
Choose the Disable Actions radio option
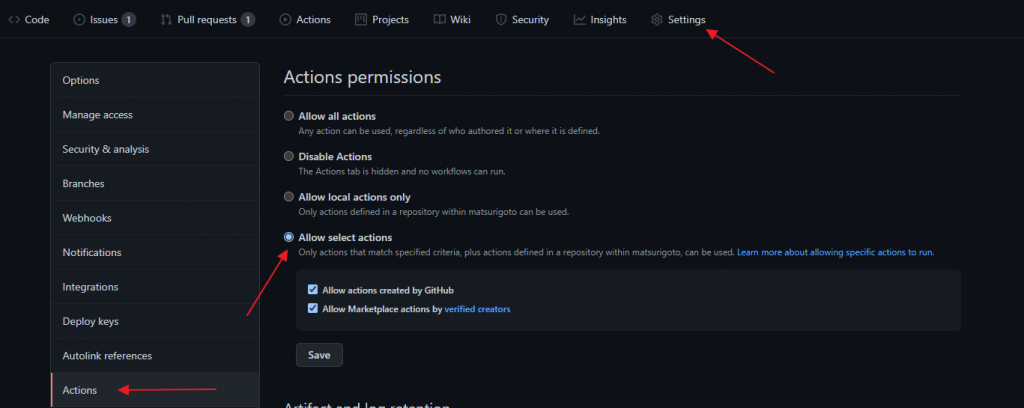point(289,157)
